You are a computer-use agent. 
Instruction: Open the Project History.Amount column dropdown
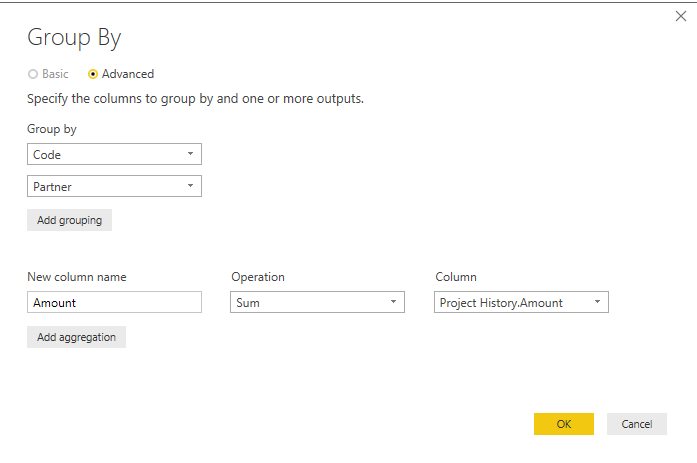point(521,302)
